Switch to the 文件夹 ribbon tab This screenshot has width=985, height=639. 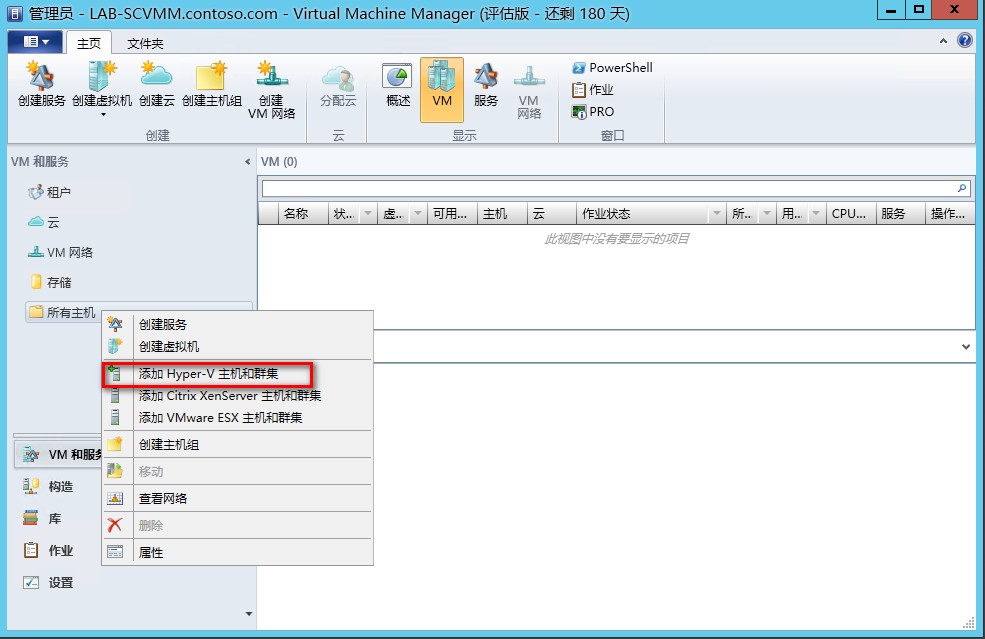coord(145,43)
